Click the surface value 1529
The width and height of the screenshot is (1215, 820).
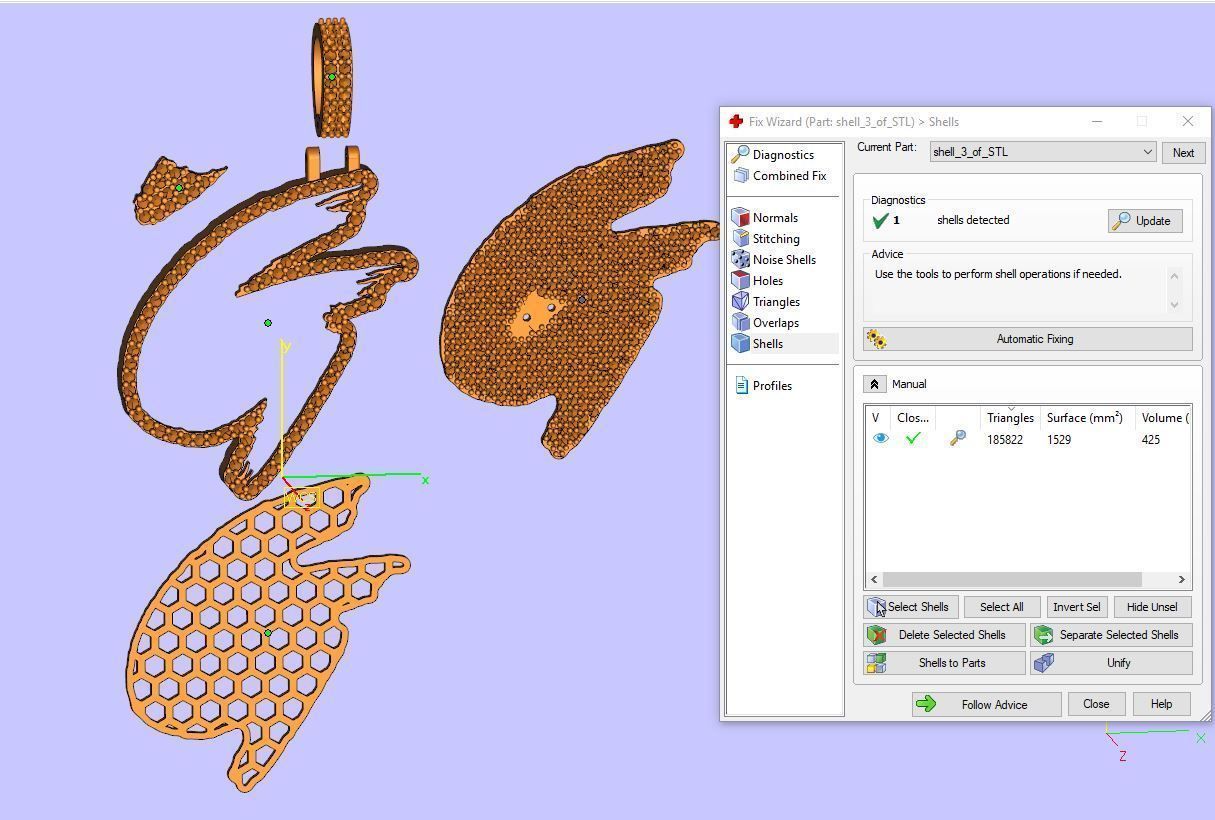click(x=1059, y=440)
